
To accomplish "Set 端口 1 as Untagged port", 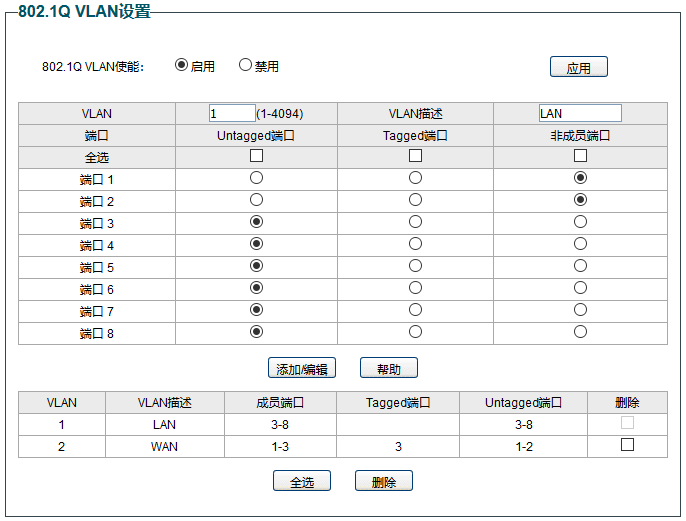I will tap(256, 178).
